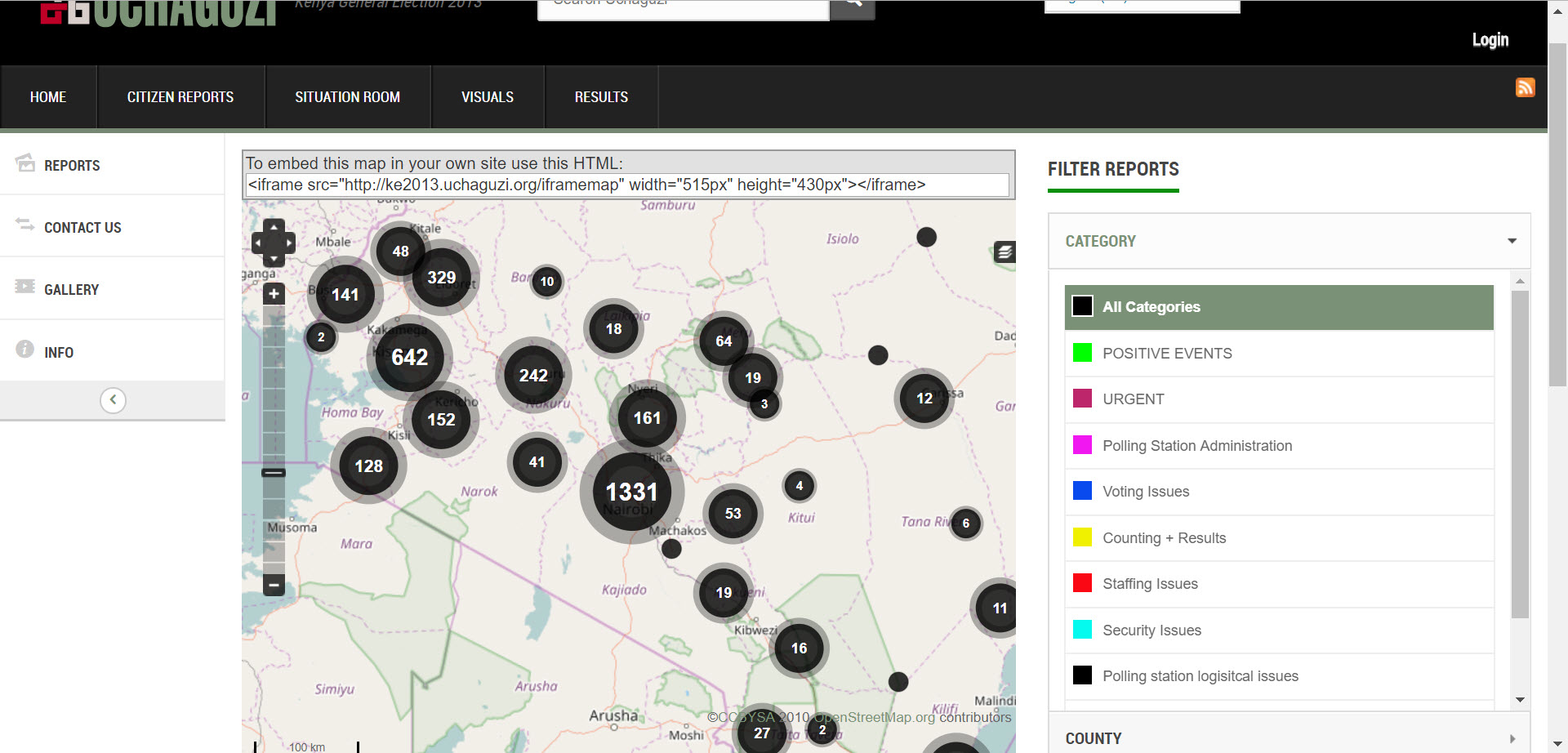The width and height of the screenshot is (1568, 753).
Task: Click the RSS feed icon
Action: pos(1525,87)
